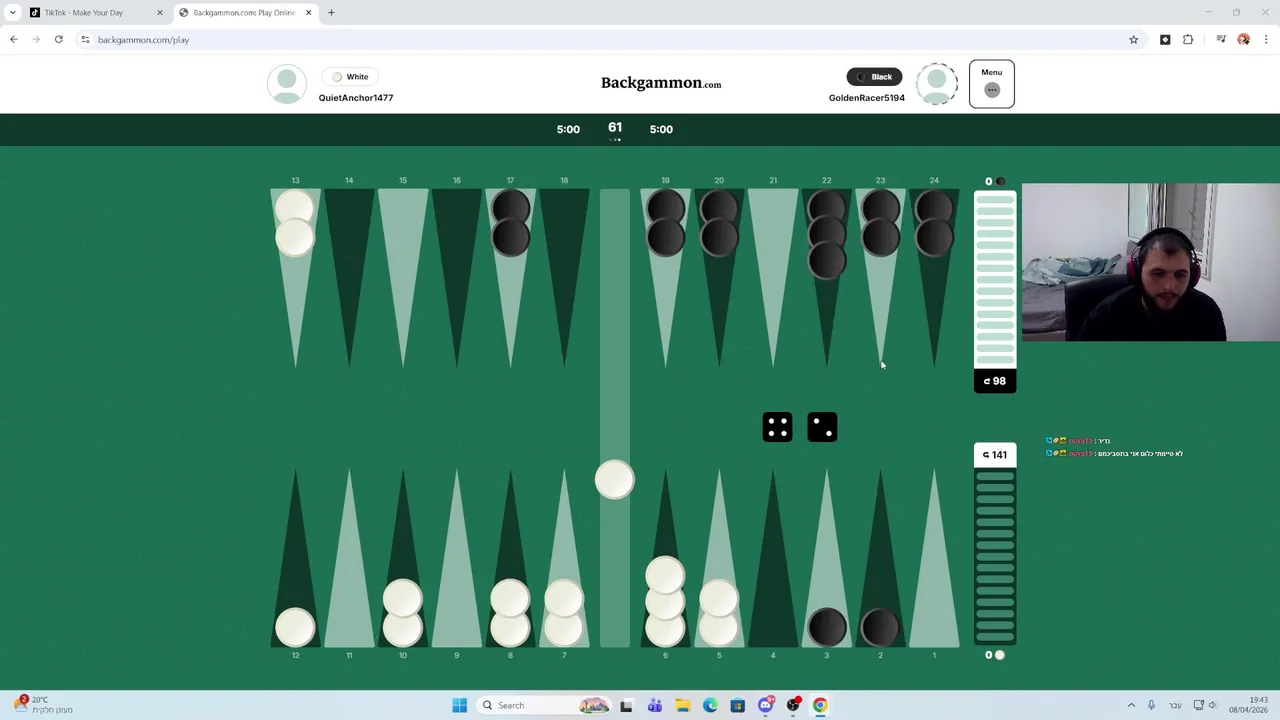Click the white pip count 141
1280x720 pixels.
pos(995,455)
